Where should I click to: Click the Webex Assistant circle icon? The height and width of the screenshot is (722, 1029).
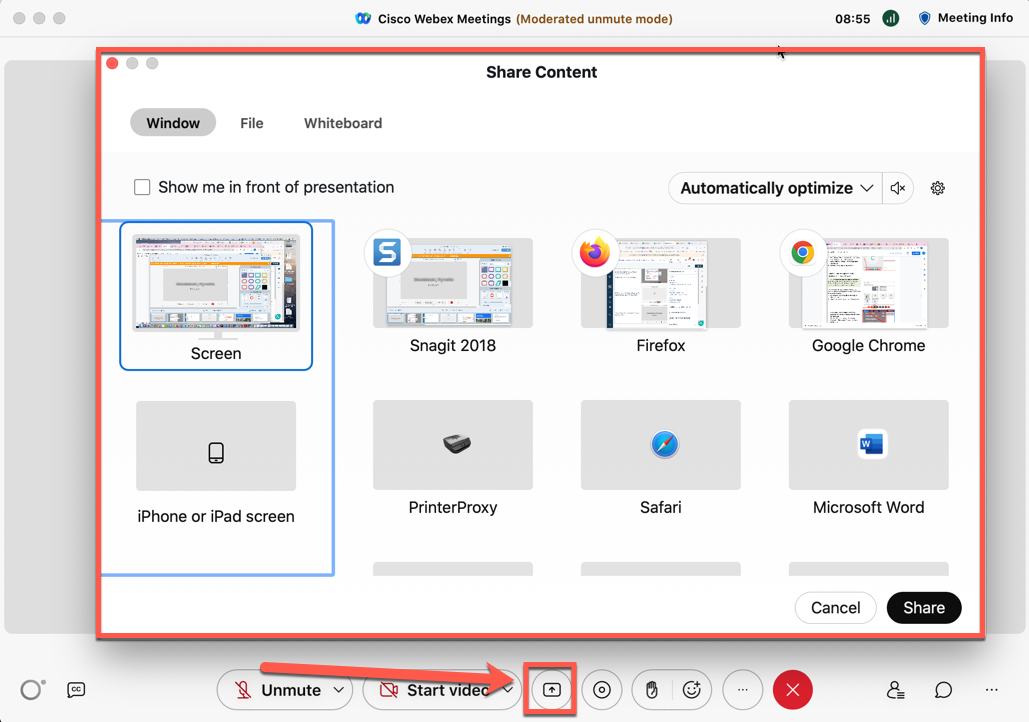[x=32, y=690]
